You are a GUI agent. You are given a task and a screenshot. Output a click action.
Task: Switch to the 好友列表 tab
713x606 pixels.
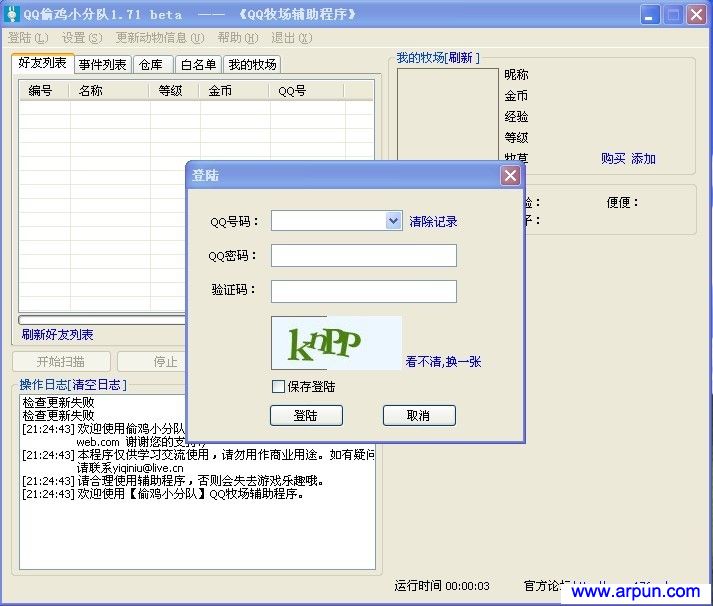[x=42, y=63]
